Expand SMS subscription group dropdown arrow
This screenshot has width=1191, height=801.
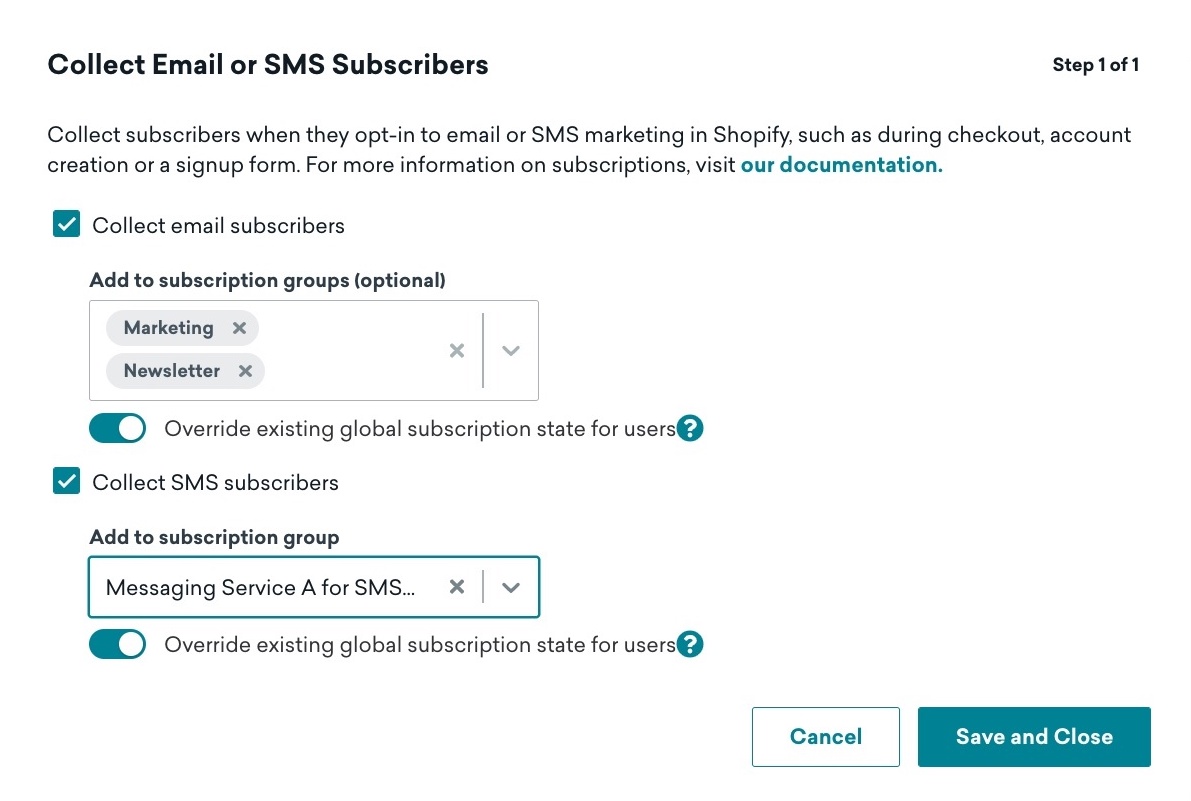(511, 587)
